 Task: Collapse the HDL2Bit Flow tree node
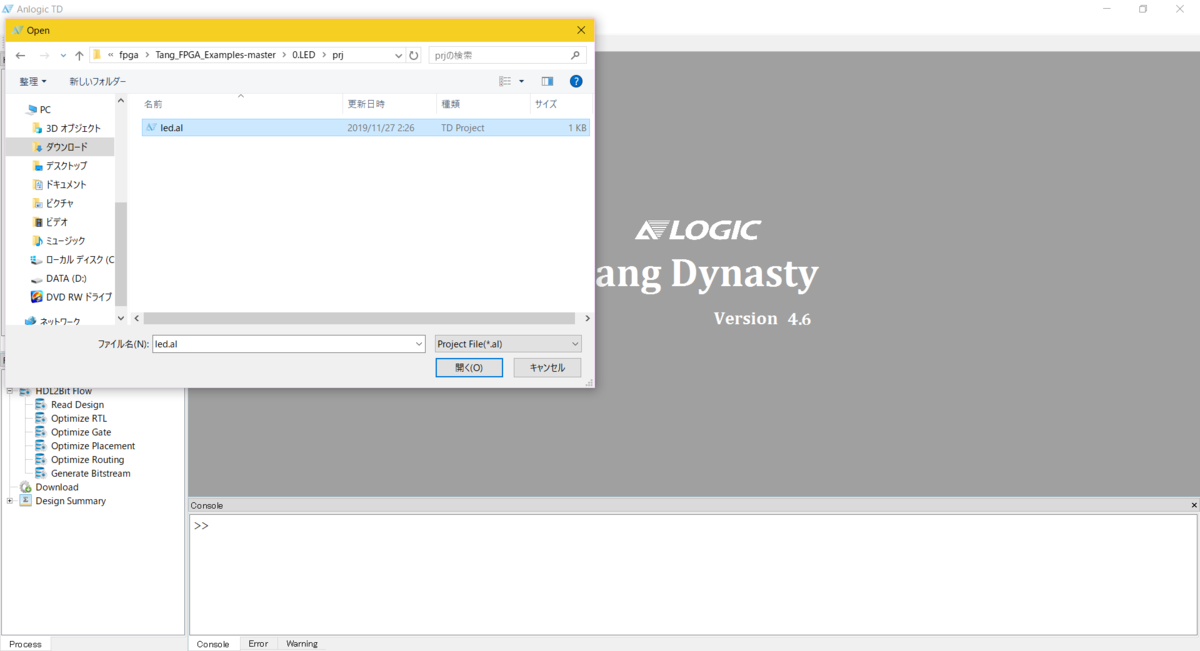click(x=11, y=391)
